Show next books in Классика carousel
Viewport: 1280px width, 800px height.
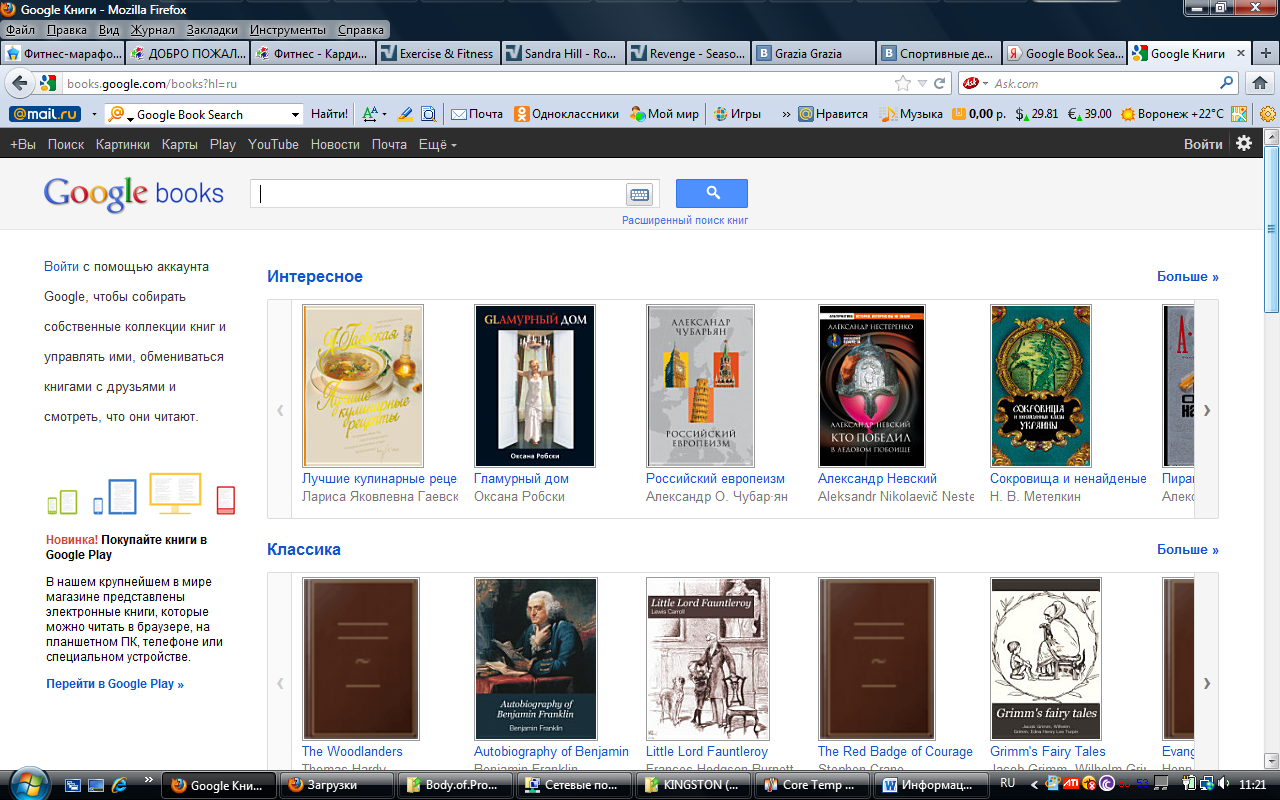point(1207,683)
